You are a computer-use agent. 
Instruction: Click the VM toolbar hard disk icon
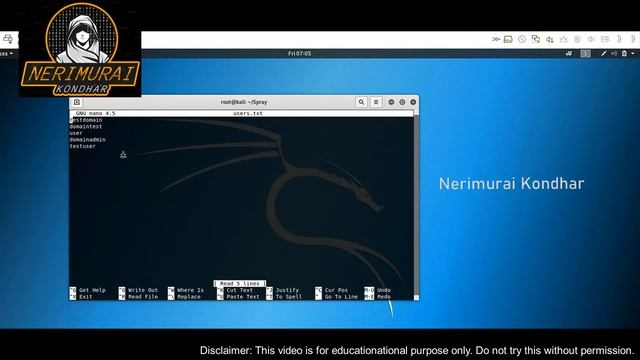click(x=508, y=39)
